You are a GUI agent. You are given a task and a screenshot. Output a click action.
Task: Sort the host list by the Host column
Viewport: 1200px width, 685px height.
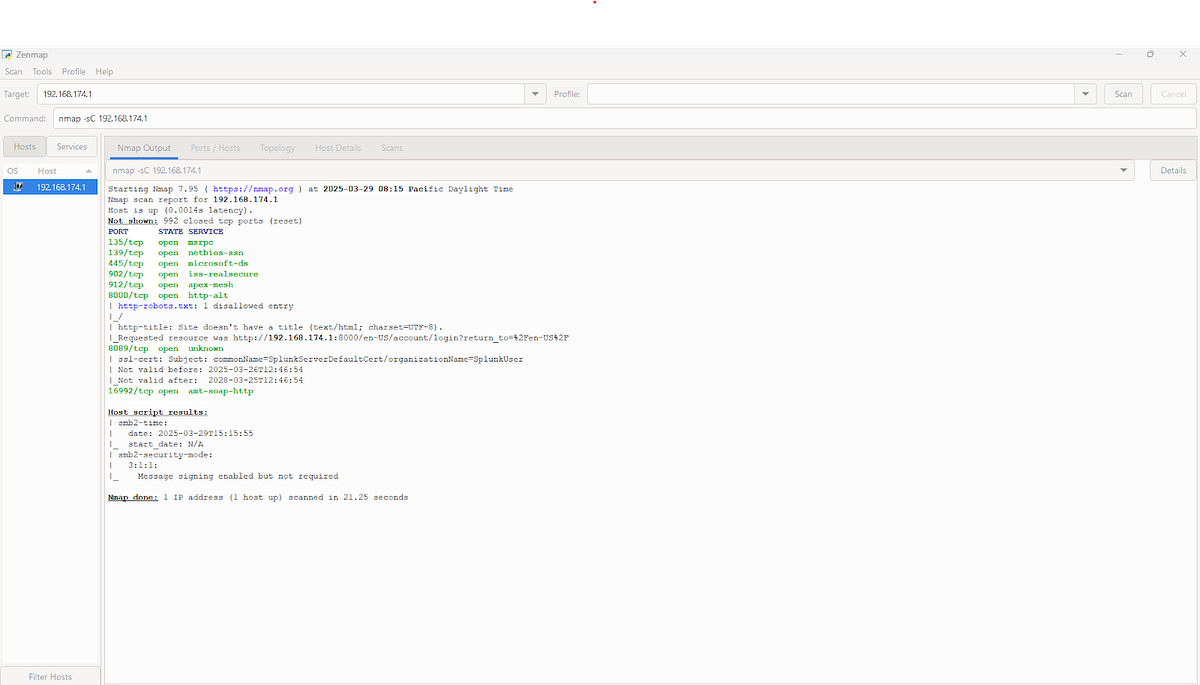[46, 170]
